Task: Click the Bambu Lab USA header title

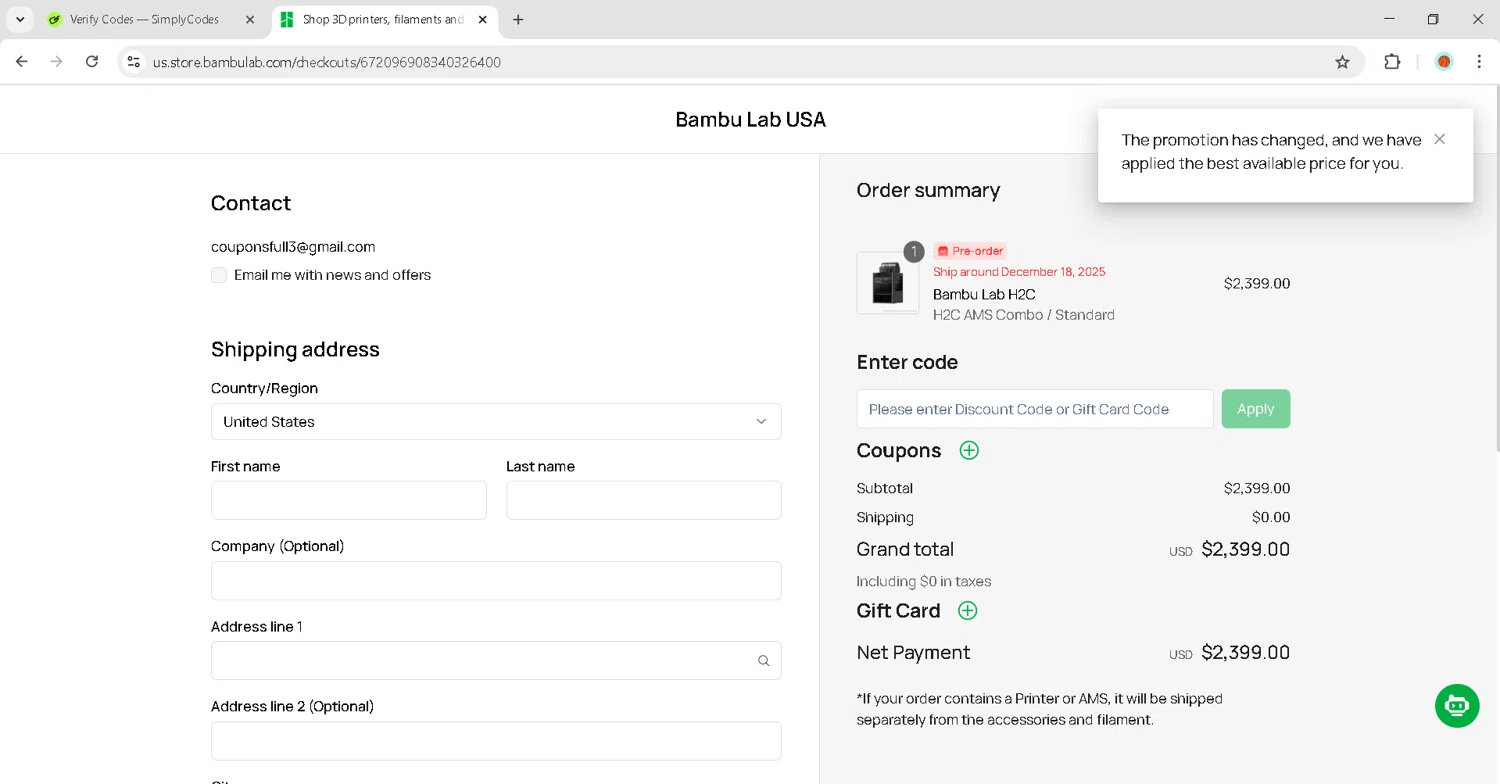Action: tap(751, 120)
